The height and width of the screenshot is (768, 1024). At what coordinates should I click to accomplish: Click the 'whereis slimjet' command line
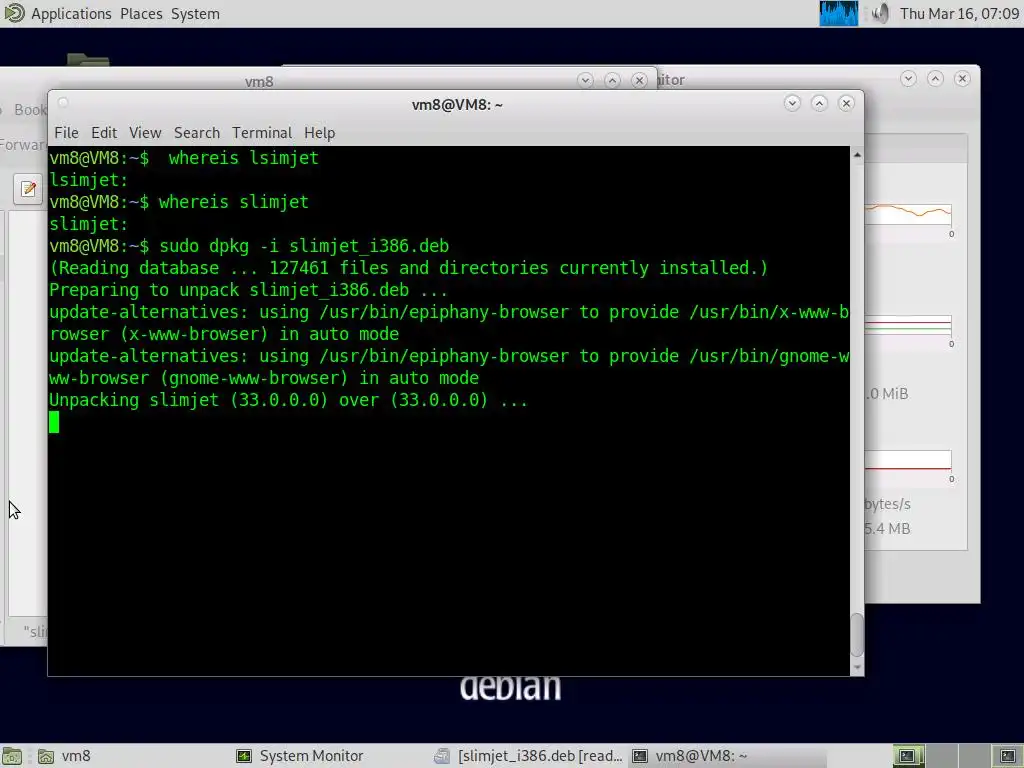pos(179,202)
